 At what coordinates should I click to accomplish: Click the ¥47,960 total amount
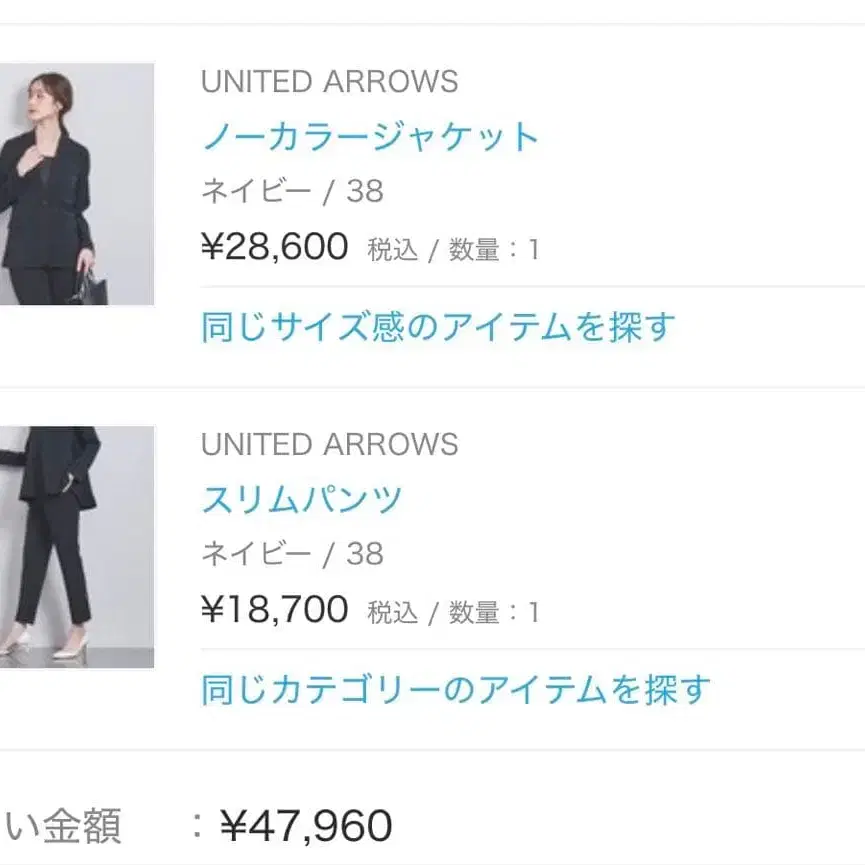(x=306, y=826)
